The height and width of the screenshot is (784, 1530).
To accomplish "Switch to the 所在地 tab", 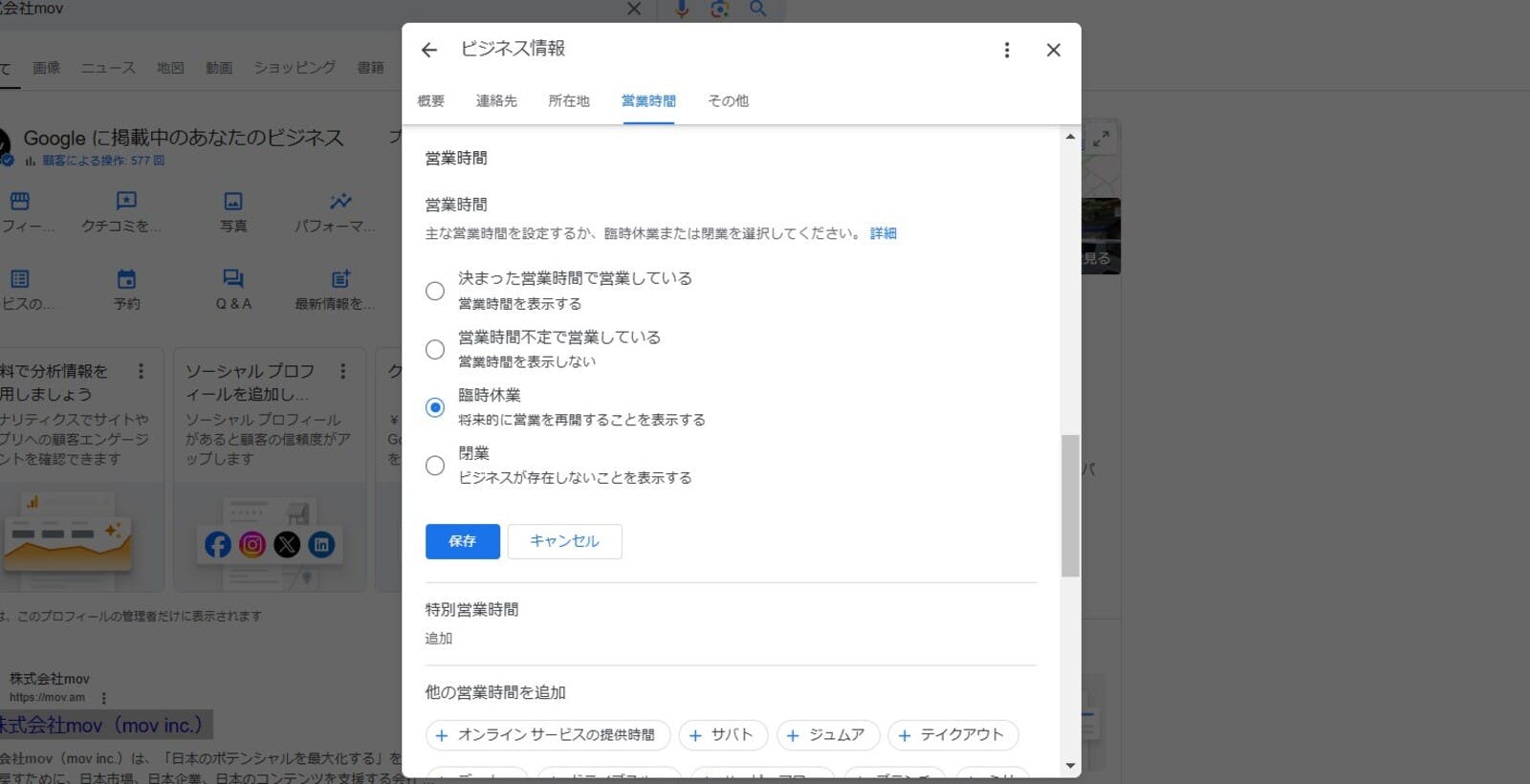I will [x=569, y=100].
